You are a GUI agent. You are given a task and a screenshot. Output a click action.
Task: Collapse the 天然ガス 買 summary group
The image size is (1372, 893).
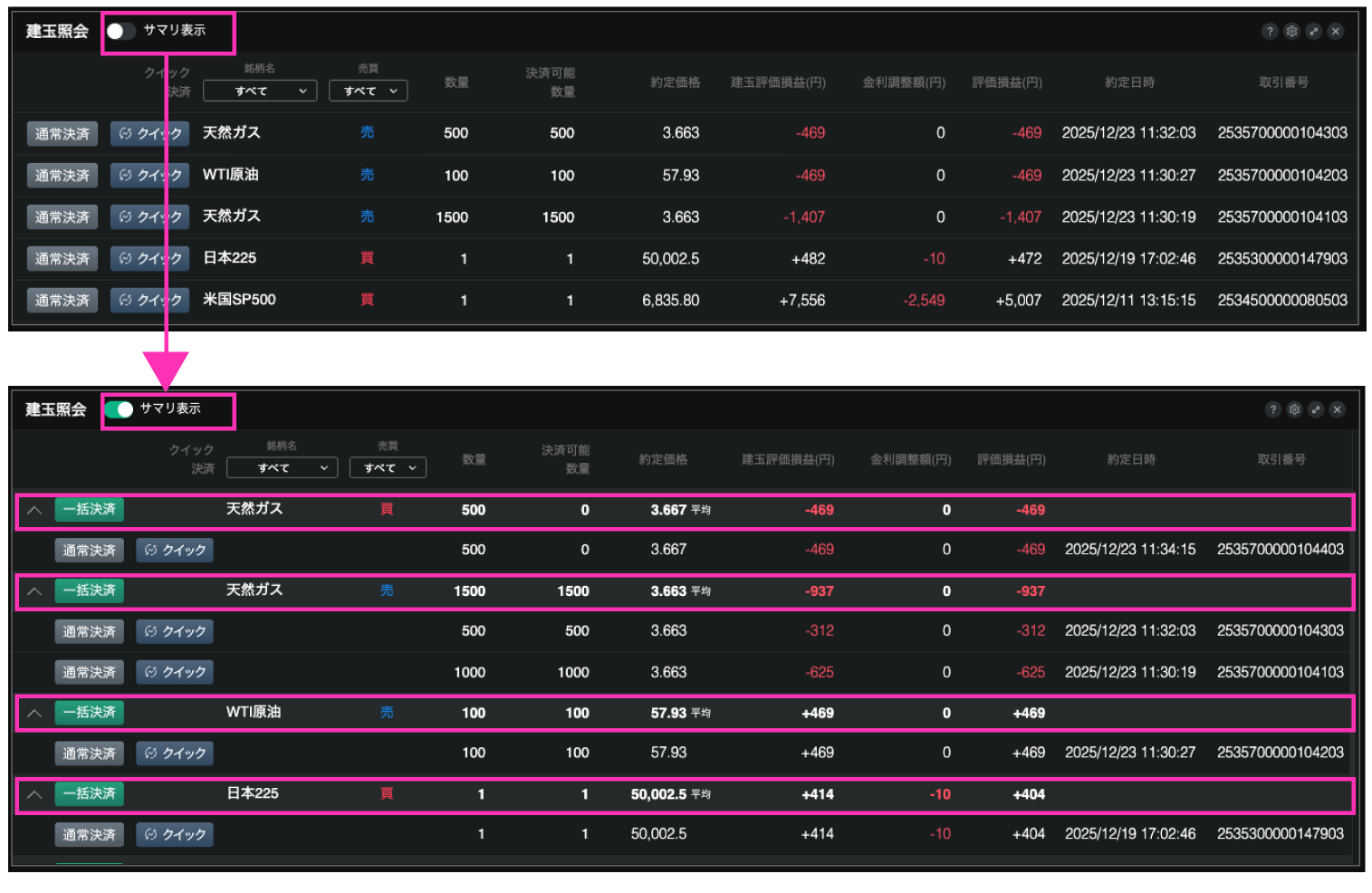(x=34, y=510)
